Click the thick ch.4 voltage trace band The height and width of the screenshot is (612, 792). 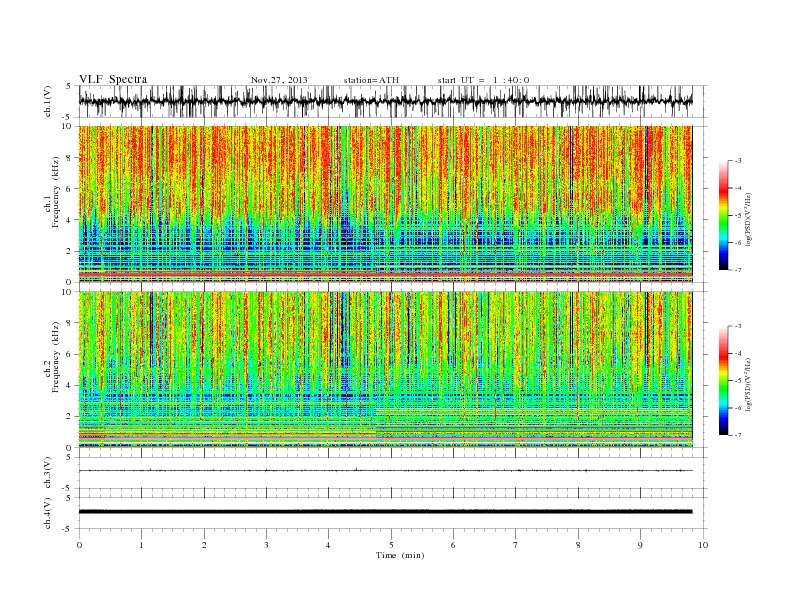385,512
